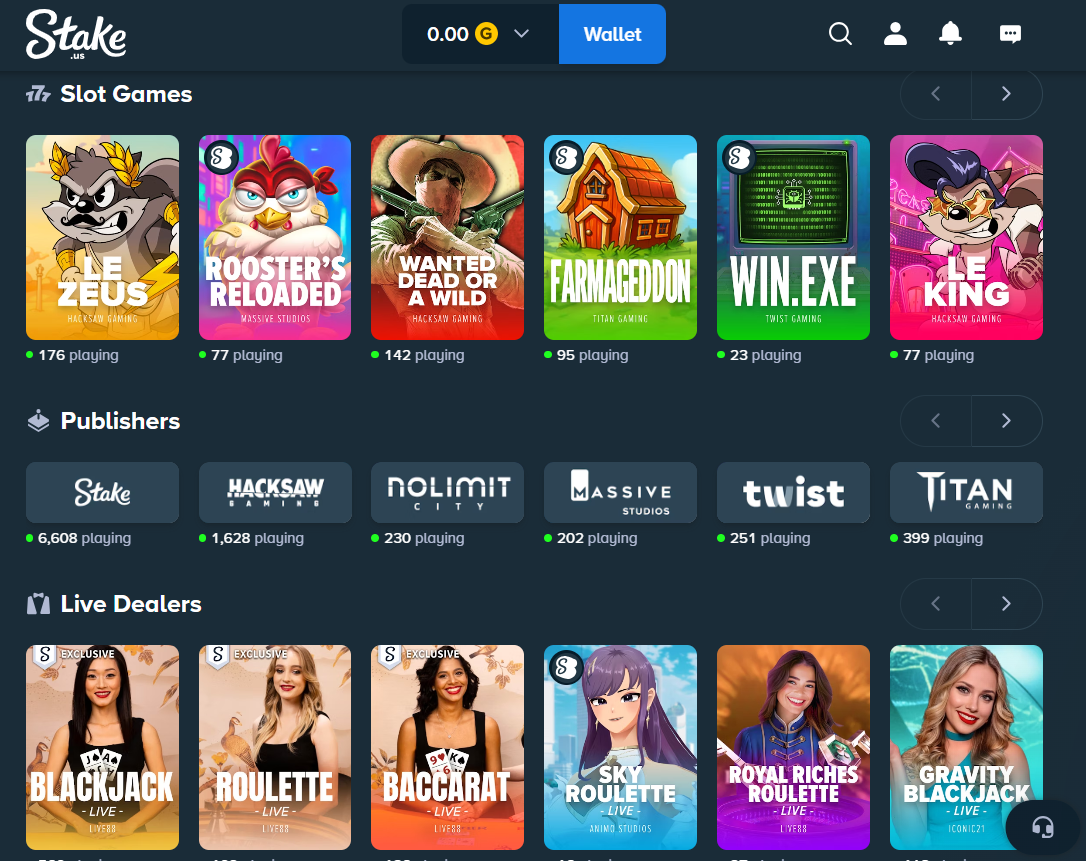View notifications via the bell icon
Screen dimensions: 1086x861
tap(951, 33)
